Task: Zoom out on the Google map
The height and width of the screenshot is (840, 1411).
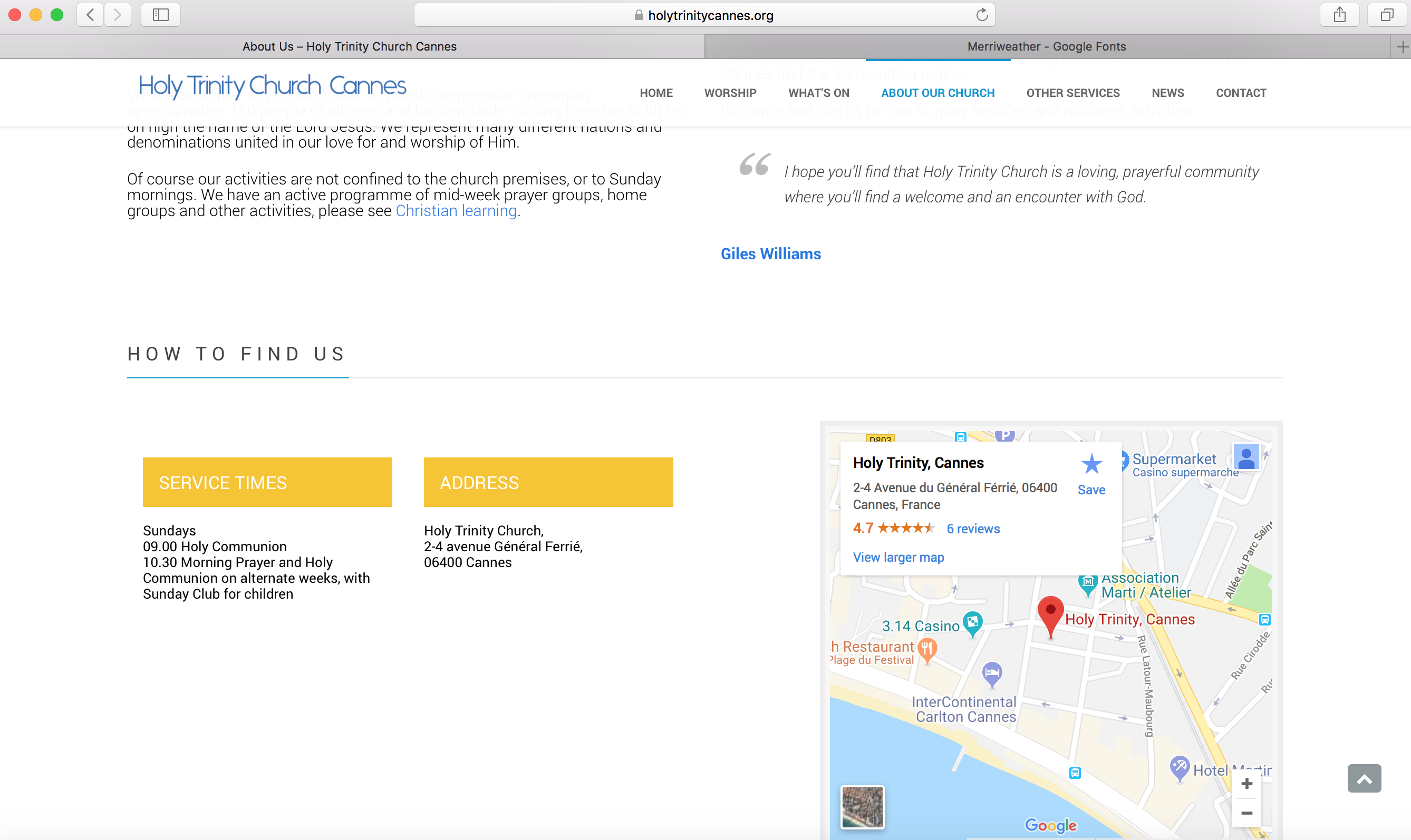Action: coord(1246,814)
